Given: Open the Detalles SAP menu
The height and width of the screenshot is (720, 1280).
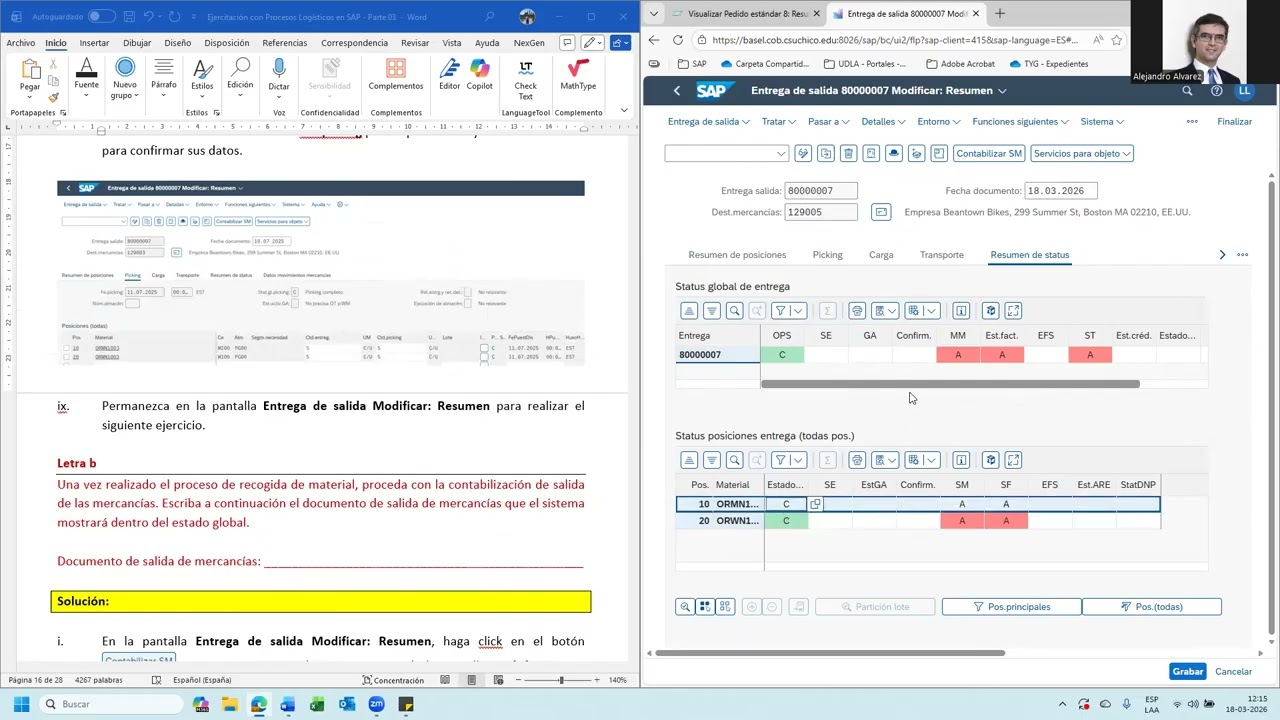Looking at the screenshot, I should (883, 121).
